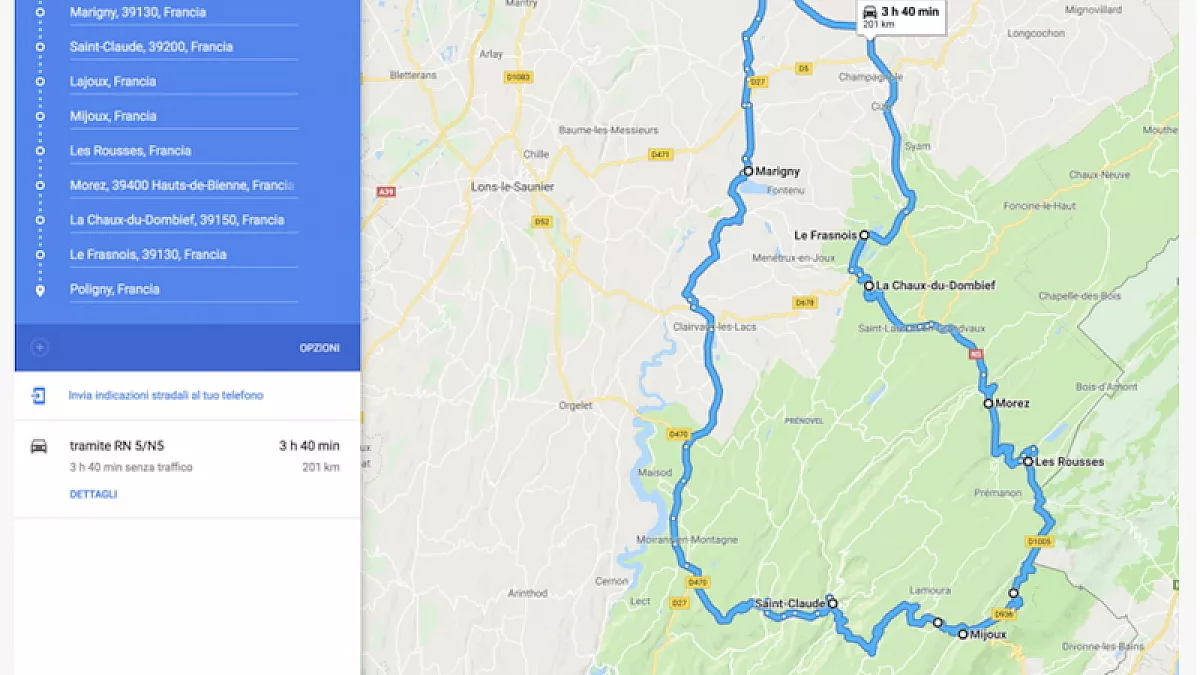Click the add destination plus icon
The width and height of the screenshot is (1200, 675).
pos(39,348)
